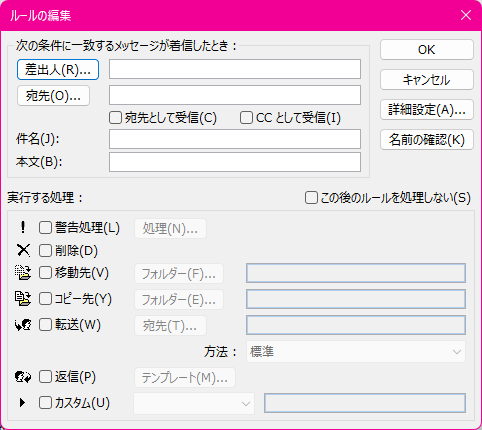The height and width of the screenshot is (430, 482).
Task: Click the 処理(N)... button
Action: 170,229
